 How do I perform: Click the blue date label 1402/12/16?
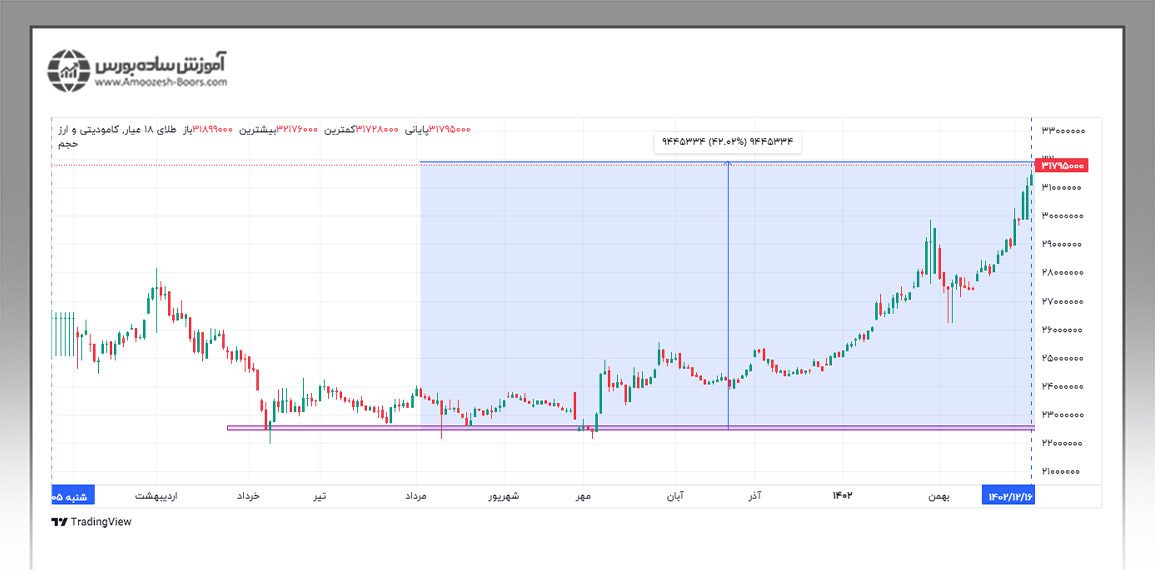pyautogui.click(x=1008, y=496)
